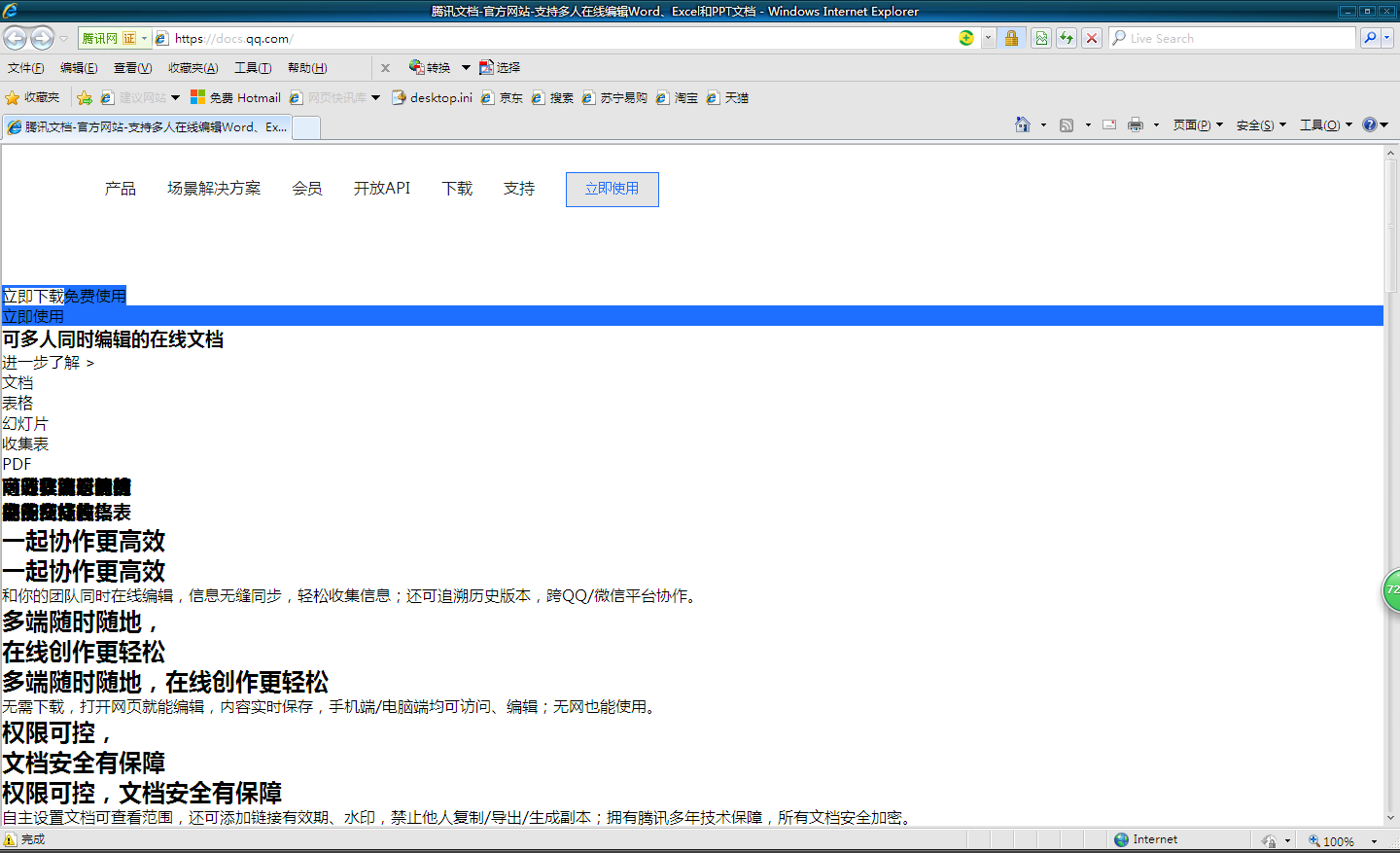The image size is (1400, 853).
Task: Open the Home dropdown arrow
Action: click(x=1043, y=124)
